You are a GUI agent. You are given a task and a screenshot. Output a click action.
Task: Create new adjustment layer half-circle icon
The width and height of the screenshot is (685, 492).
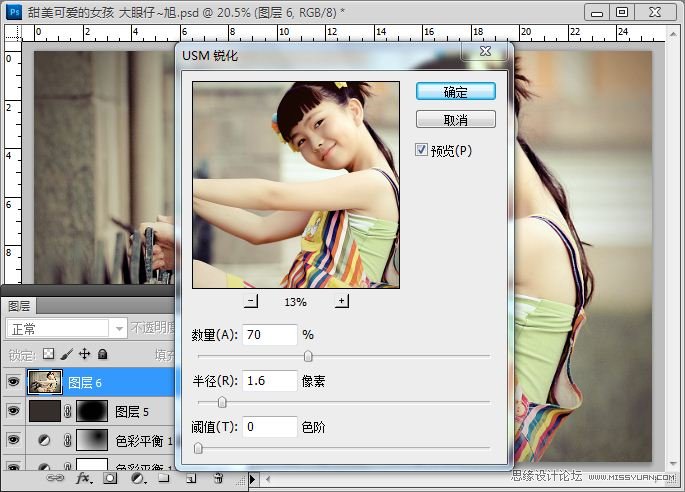tap(138, 478)
